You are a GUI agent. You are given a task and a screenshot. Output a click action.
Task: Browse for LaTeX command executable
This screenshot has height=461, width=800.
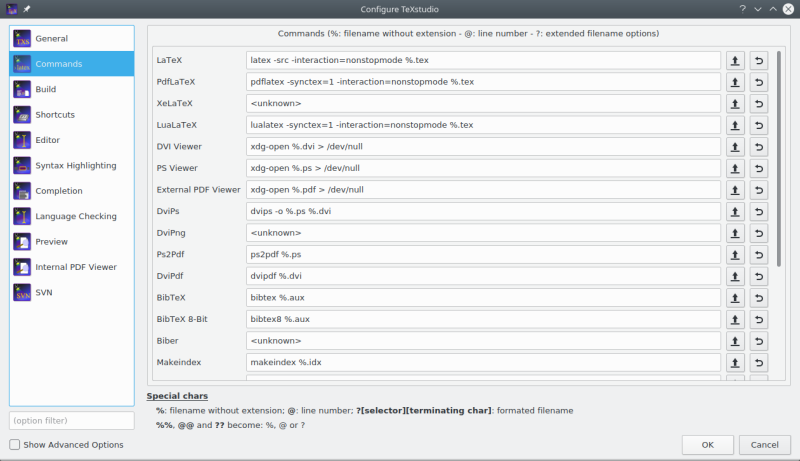tap(735, 61)
